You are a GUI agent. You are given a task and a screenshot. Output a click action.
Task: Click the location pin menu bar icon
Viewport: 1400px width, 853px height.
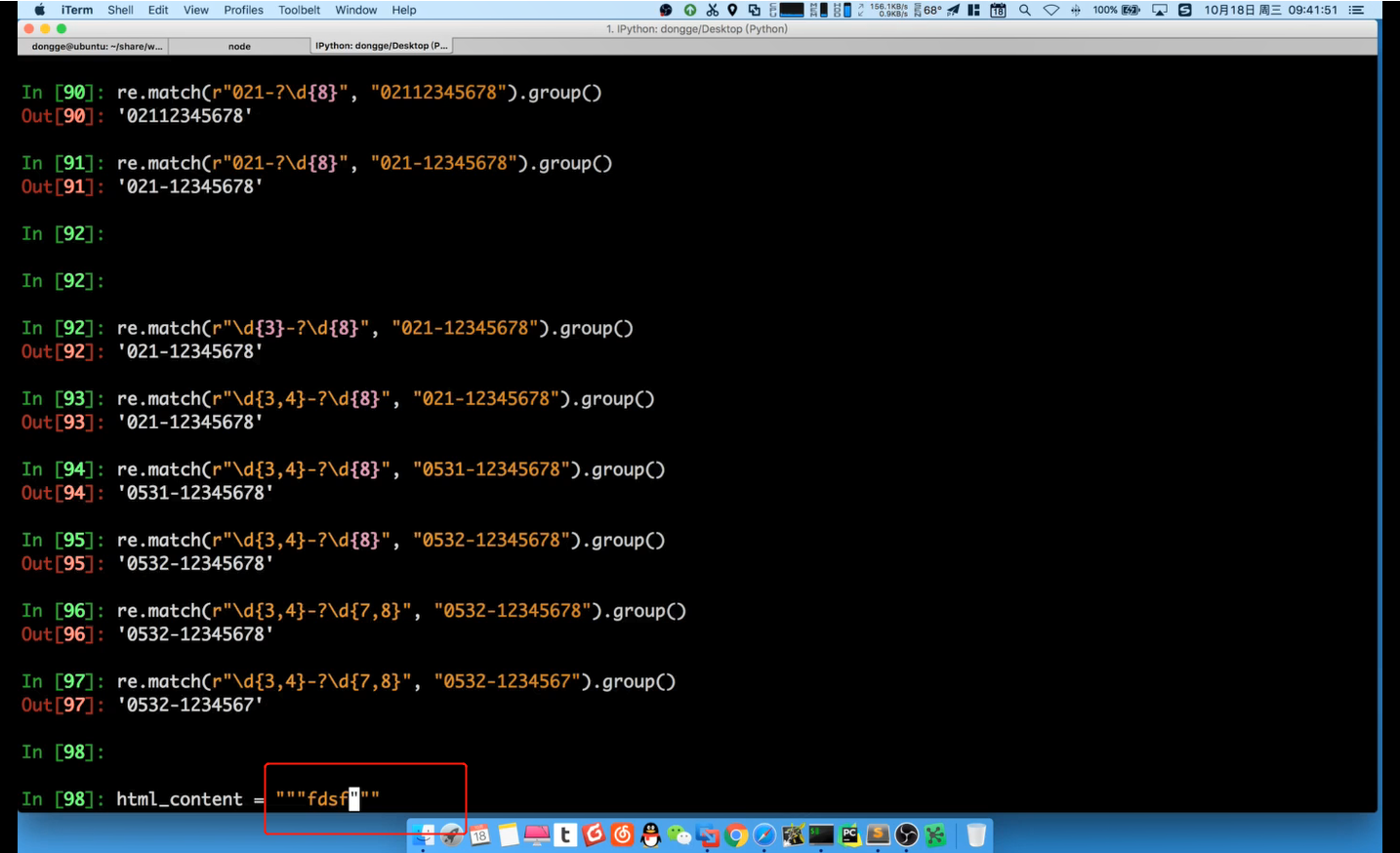coord(732,10)
